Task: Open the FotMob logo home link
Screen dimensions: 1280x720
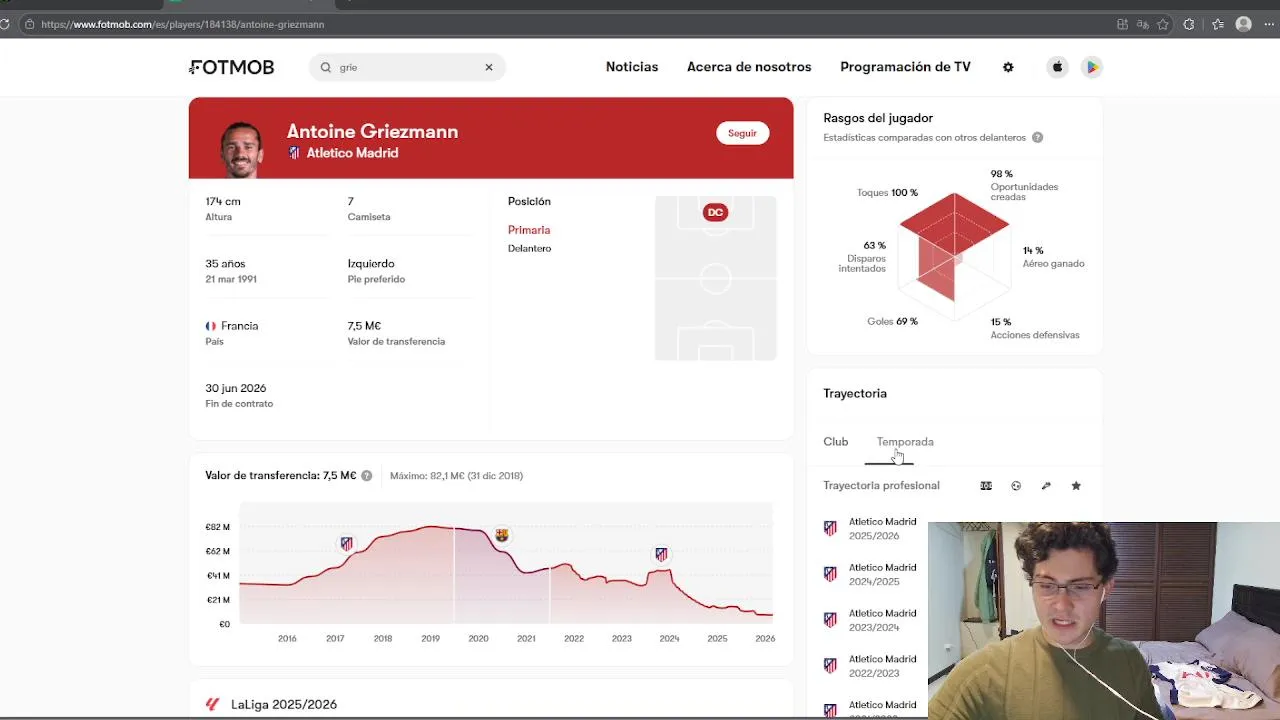Action: 231,67
